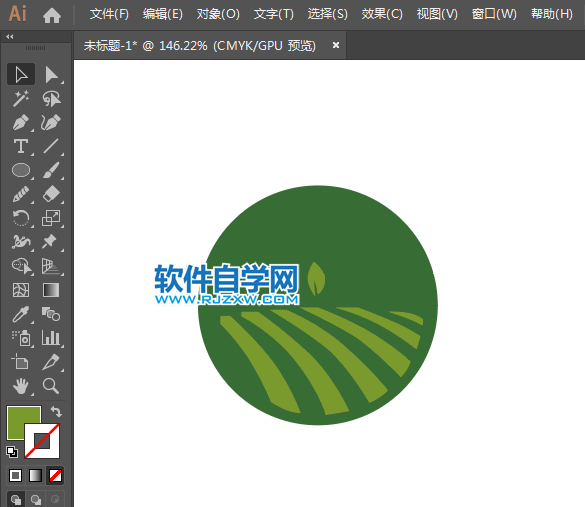Switch to the 未标题-1* document tab
The height and width of the screenshot is (507, 585).
[200, 46]
